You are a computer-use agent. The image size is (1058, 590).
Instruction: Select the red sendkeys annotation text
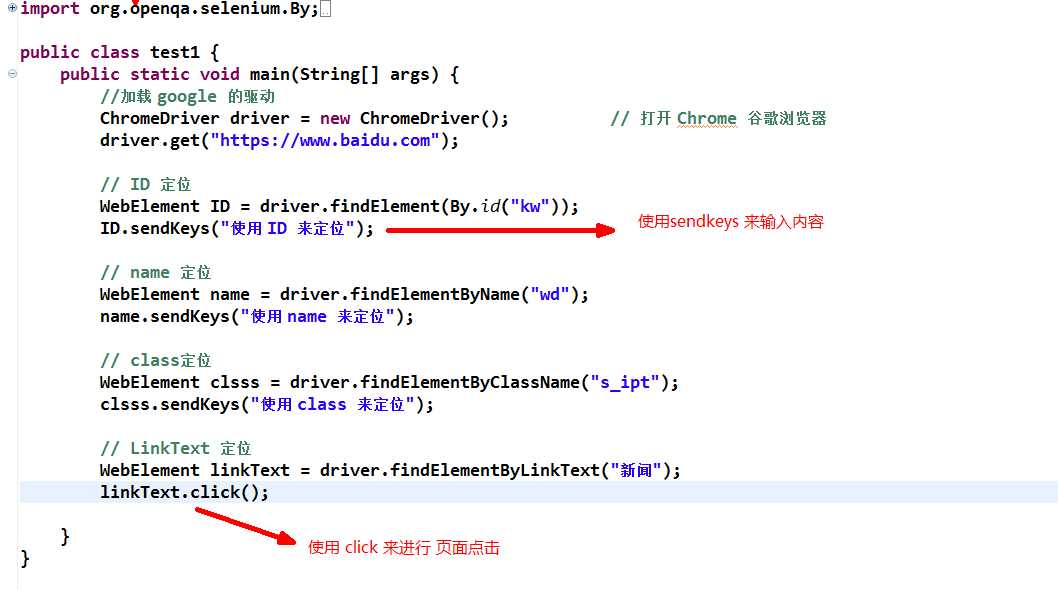tap(731, 221)
